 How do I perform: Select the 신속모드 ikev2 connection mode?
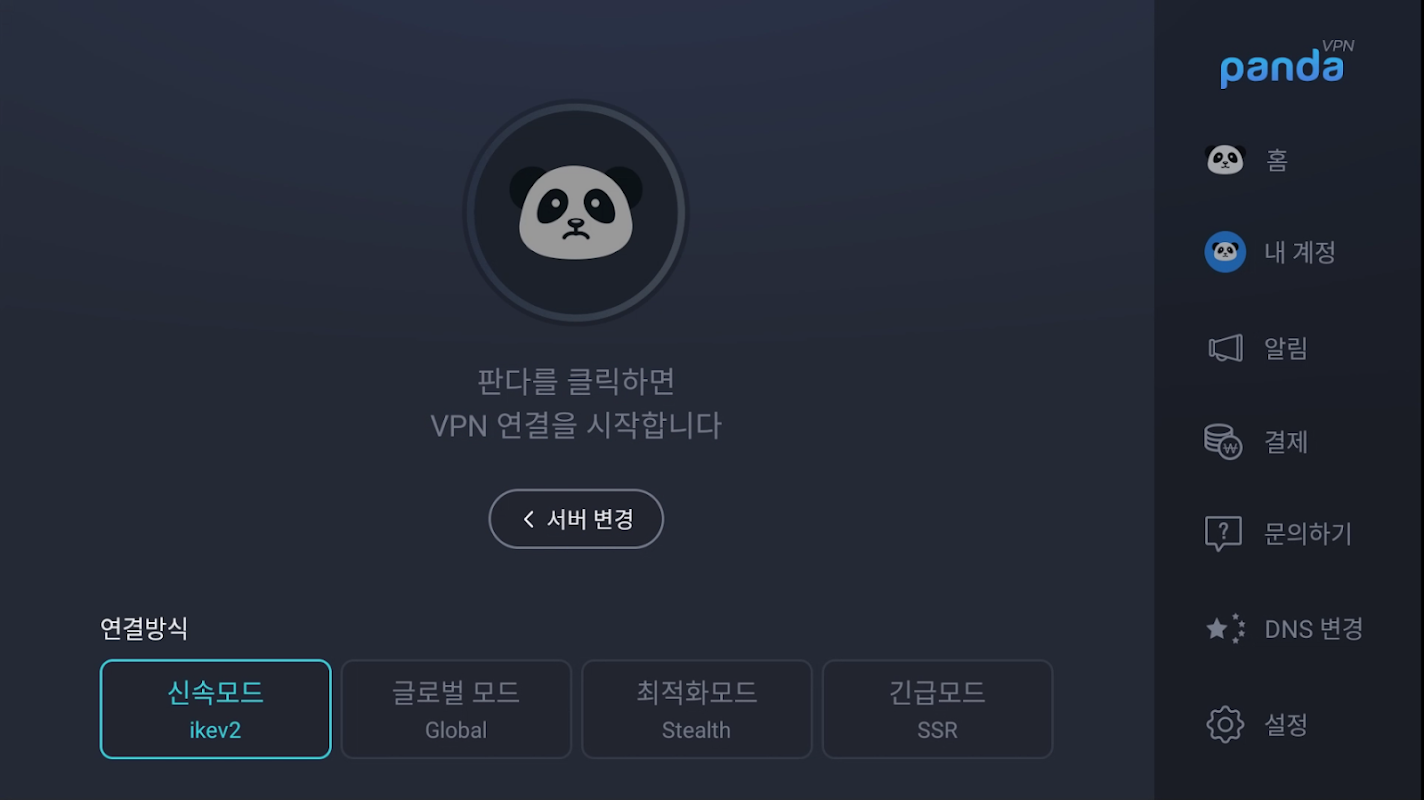[x=215, y=709]
